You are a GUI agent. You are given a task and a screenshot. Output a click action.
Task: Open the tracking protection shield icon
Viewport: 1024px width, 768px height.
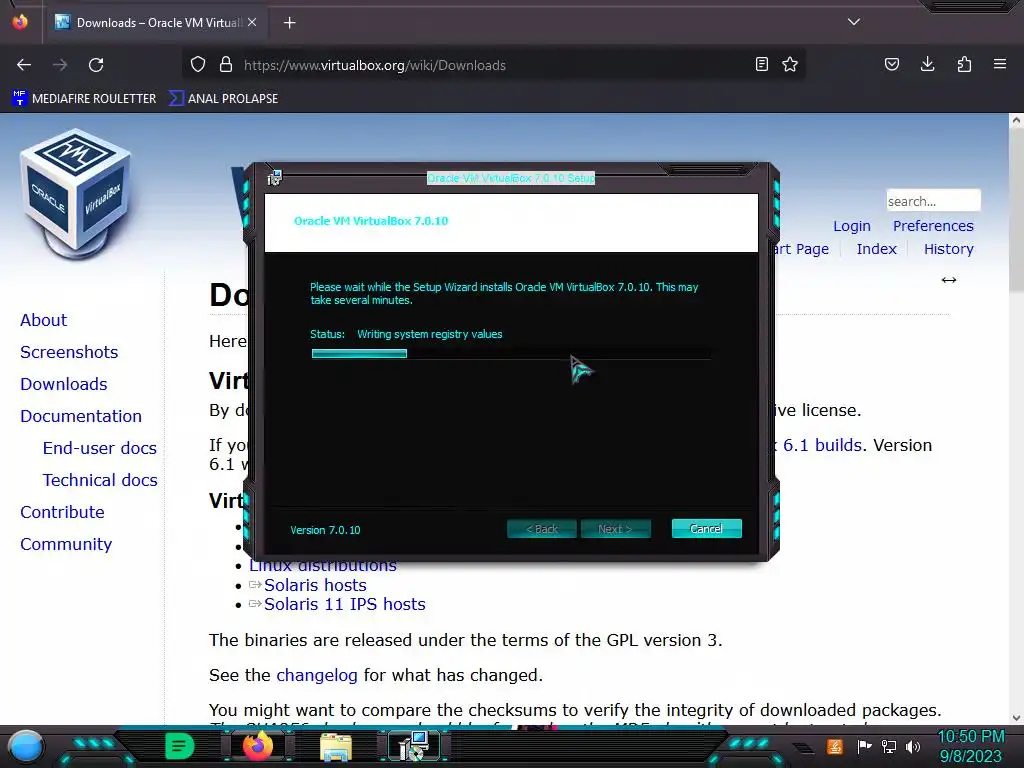pyautogui.click(x=198, y=65)
